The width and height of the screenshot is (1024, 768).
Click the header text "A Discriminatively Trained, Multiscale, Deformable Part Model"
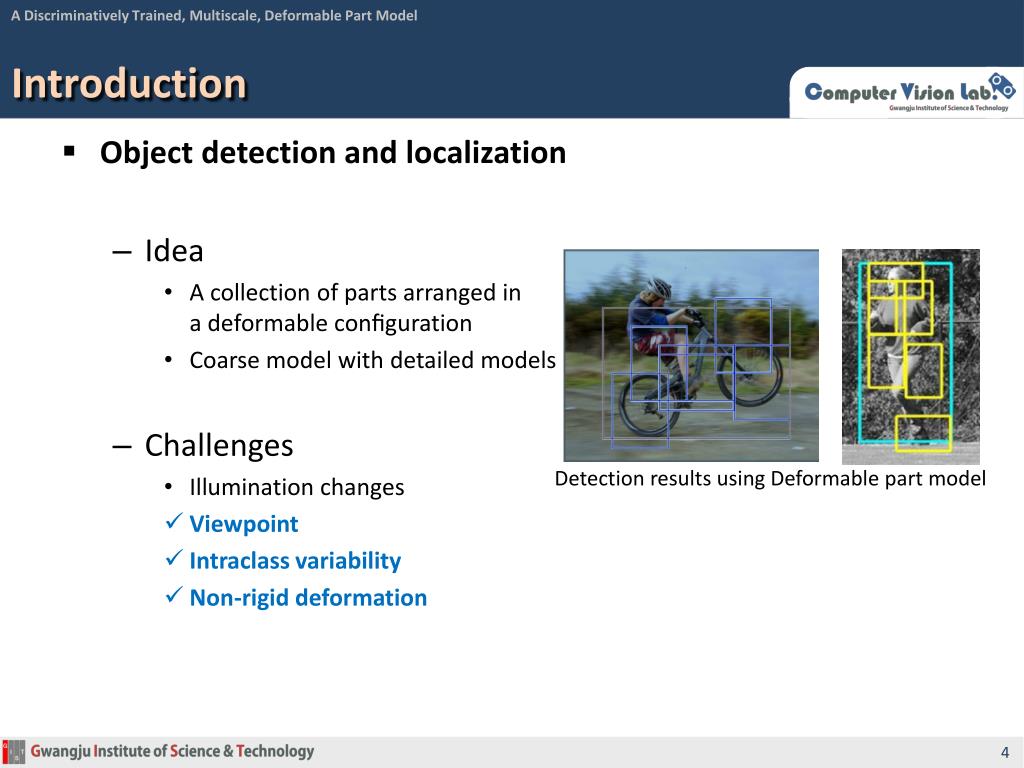214,15
